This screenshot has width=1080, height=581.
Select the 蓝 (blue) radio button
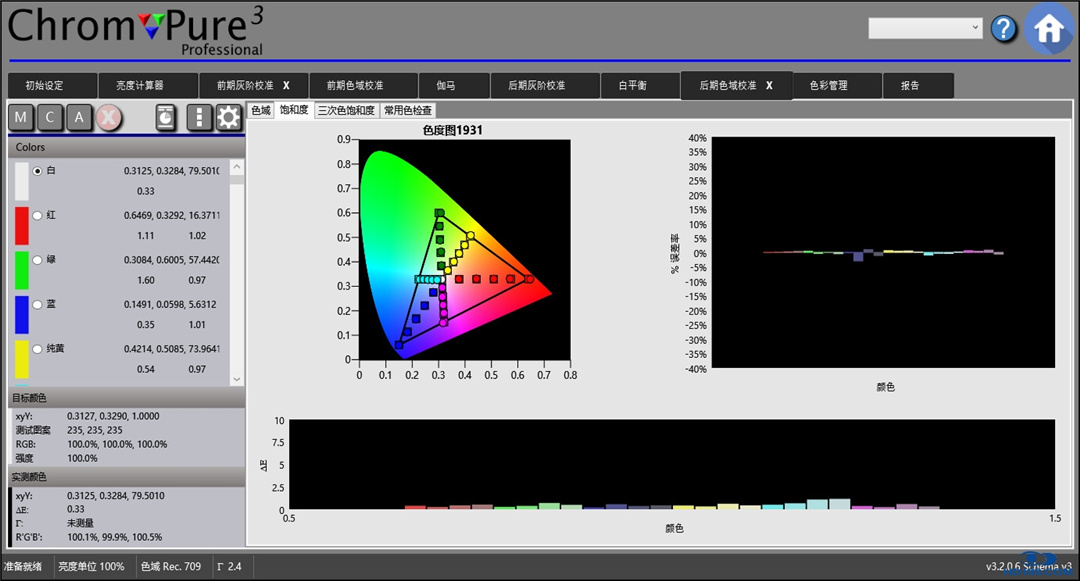coord(38,304)
